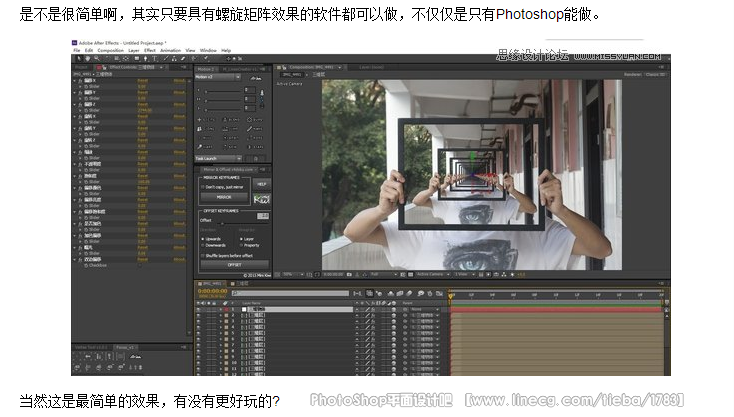The height and width of the screenshot is (417, 734).
Task: Open the Animation menu
Action: pos(170,50)
